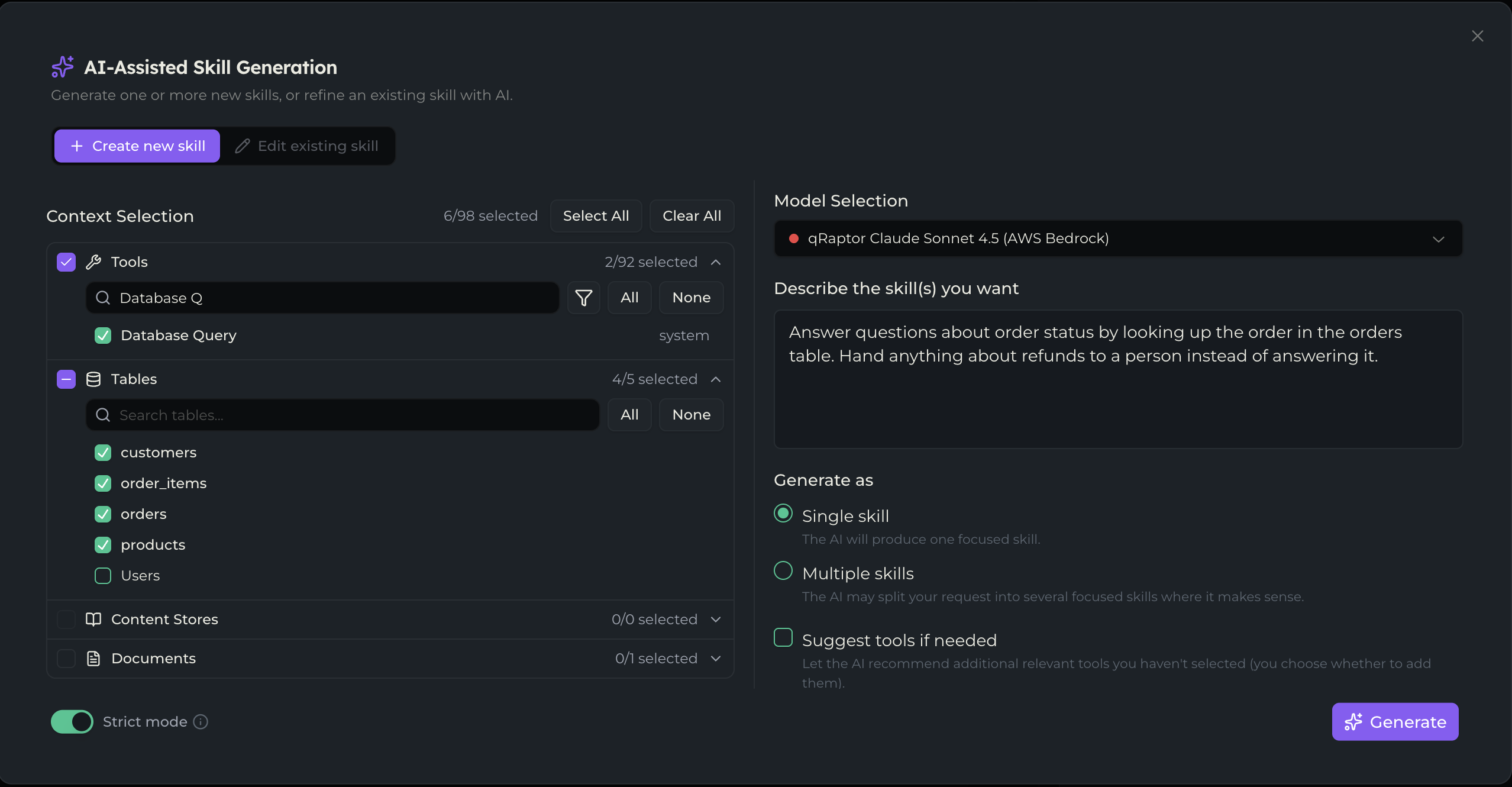Click the magnifier icon in tables search
1512x787 pixels.
103,415
